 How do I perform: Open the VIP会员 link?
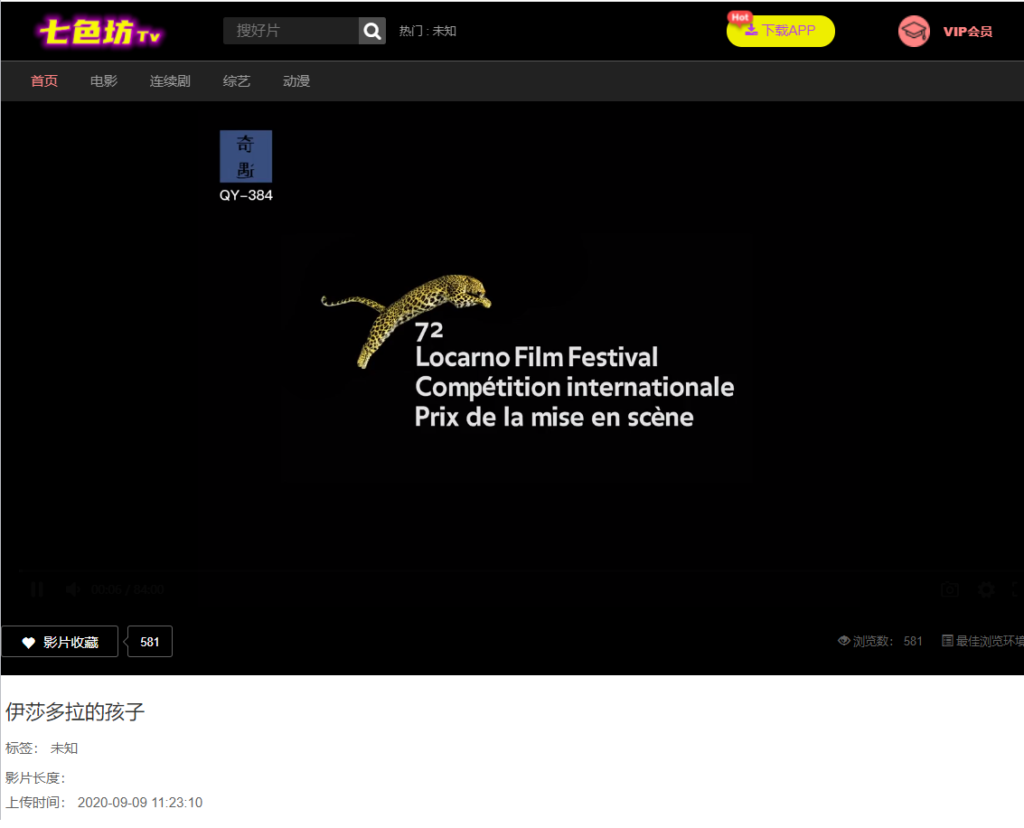click(967, 31)
